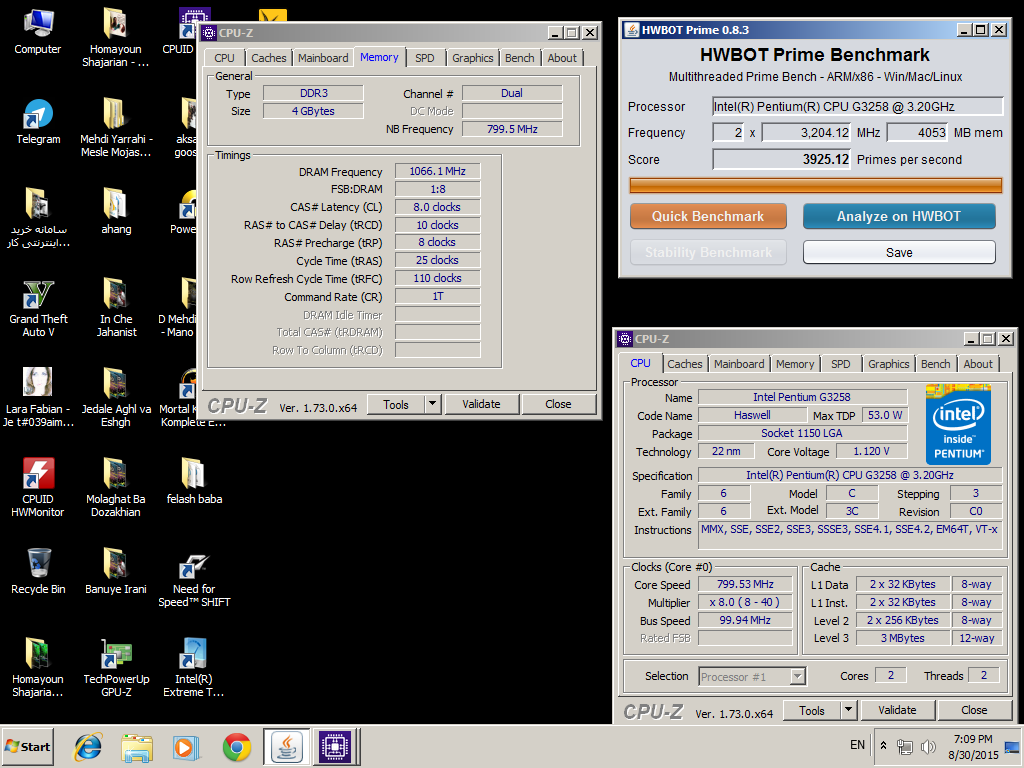Open Intel(R) Extreme Tuning shortcut
Viewport: 1024px width, 768px height.
pos(193,667)
